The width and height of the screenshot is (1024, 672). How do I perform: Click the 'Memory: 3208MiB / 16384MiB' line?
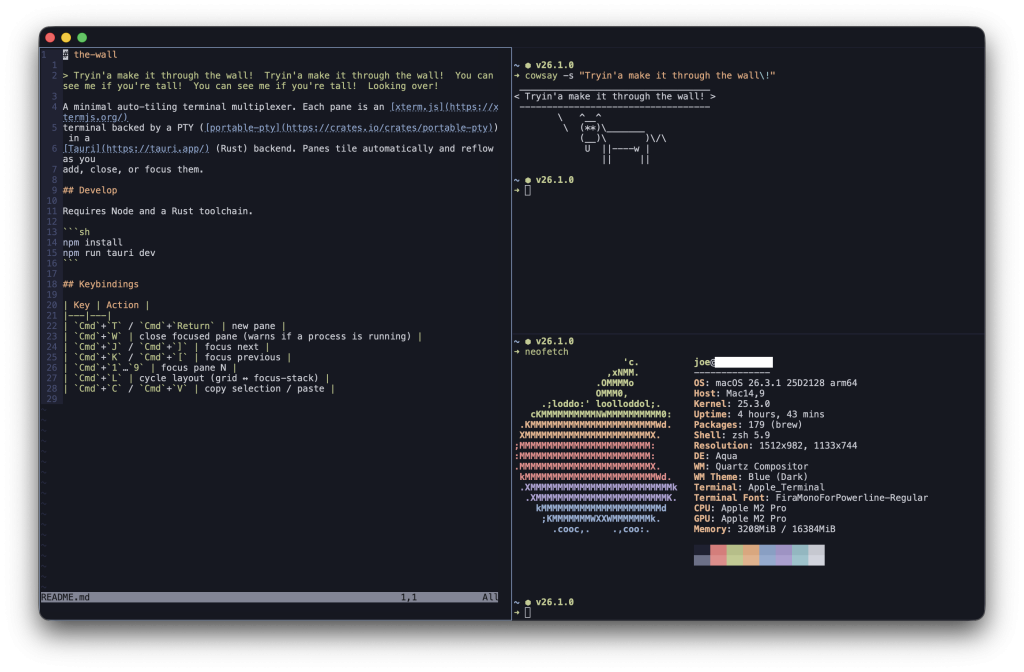coord(764,530)
